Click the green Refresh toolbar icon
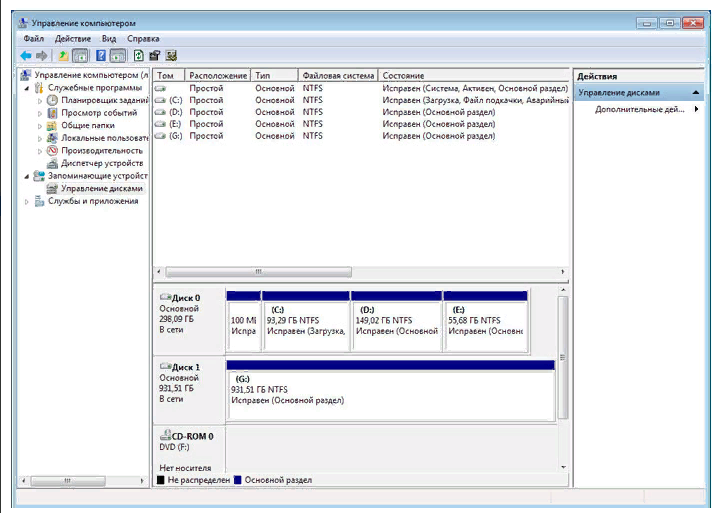 pos(138,56)
